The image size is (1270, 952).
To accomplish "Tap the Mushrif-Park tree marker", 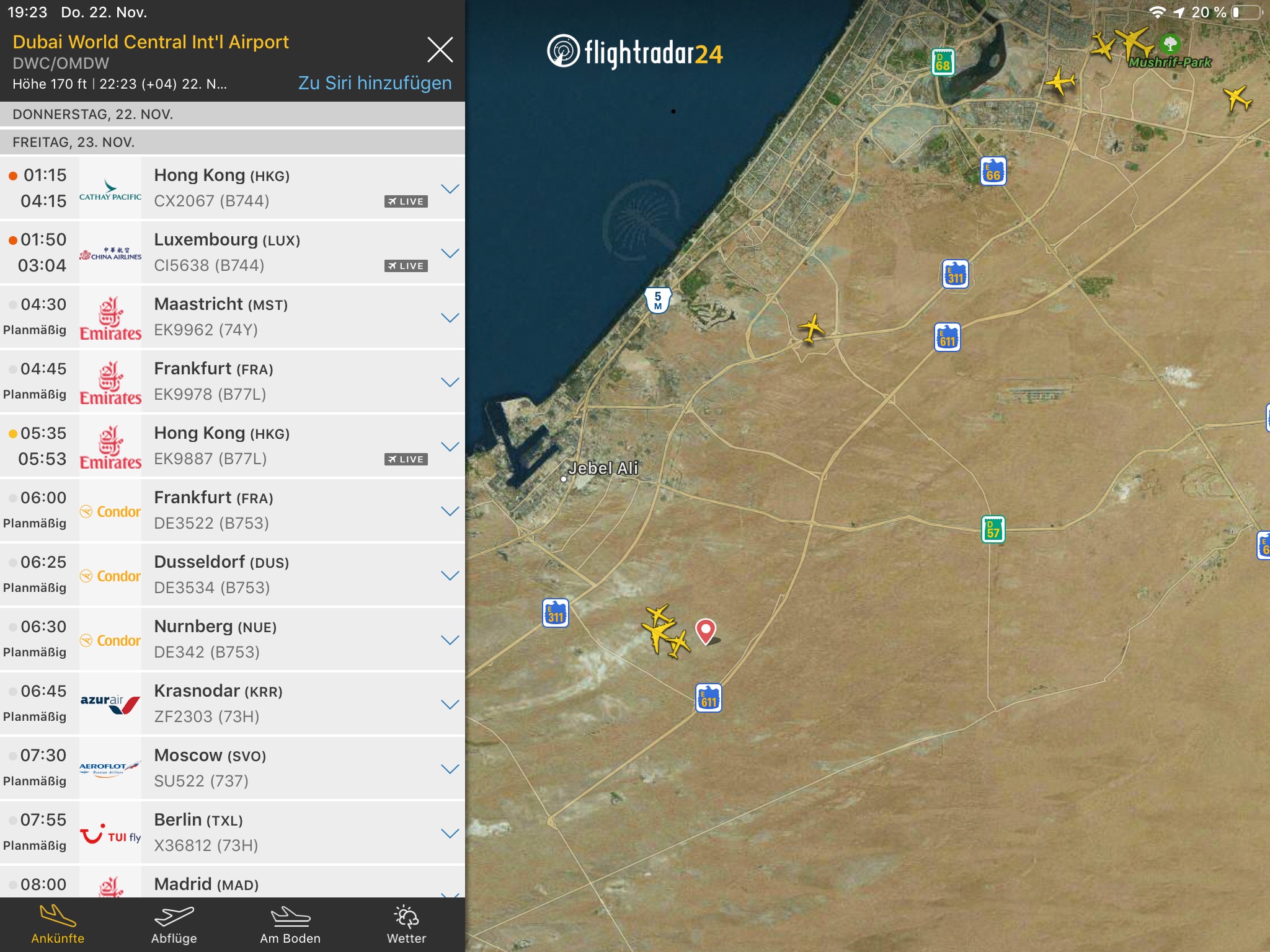I will point(1170,44).
